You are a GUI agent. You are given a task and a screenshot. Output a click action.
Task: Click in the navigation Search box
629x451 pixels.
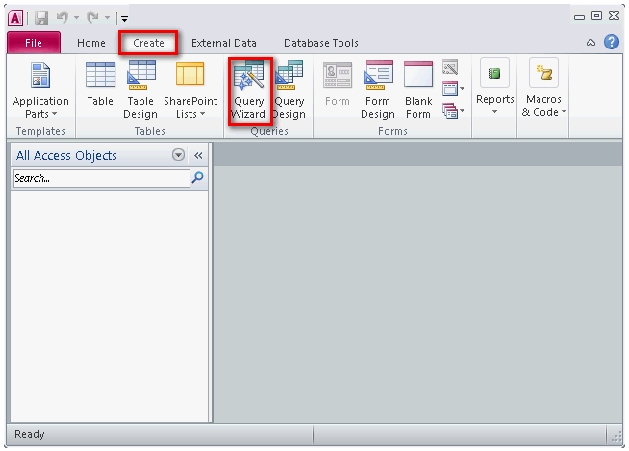pyautogui.click(x=101, y=178)
